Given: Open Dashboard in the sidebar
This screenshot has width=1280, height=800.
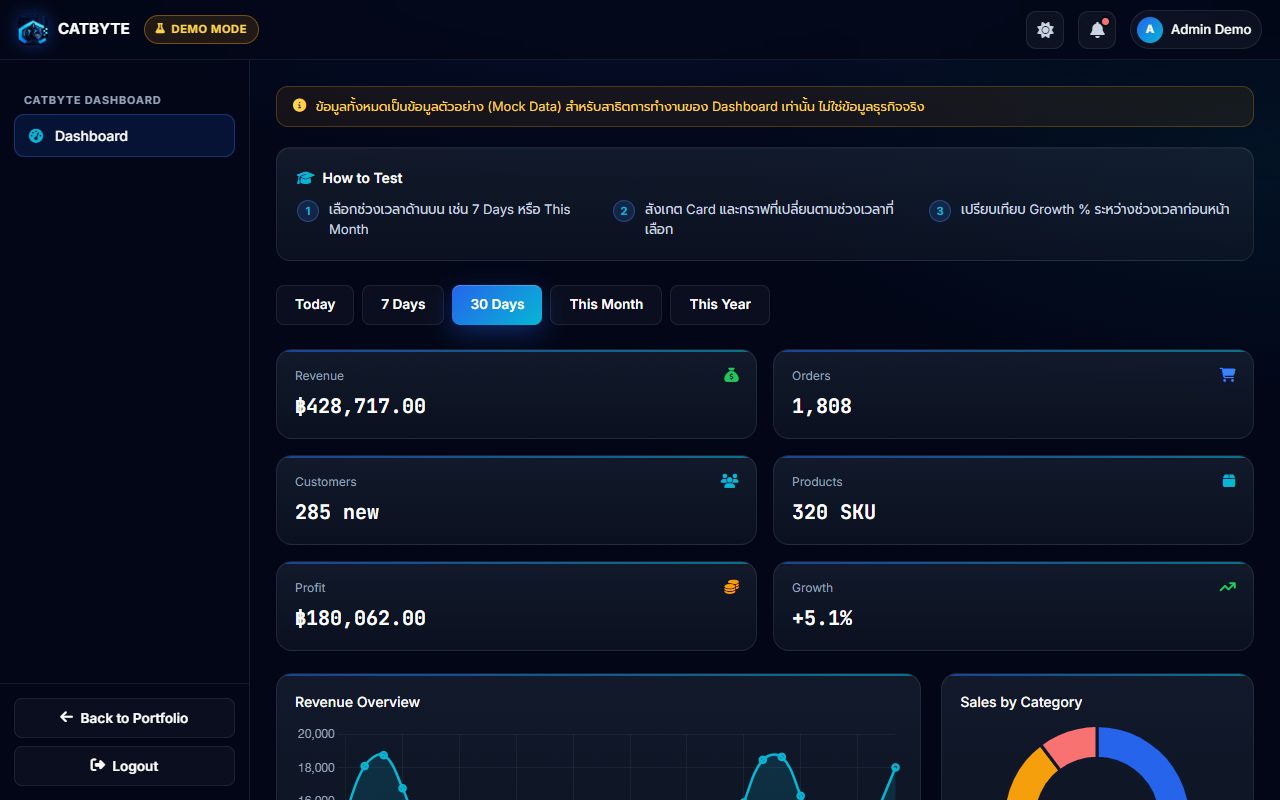Looking at the screenshot, I should 124,136.
